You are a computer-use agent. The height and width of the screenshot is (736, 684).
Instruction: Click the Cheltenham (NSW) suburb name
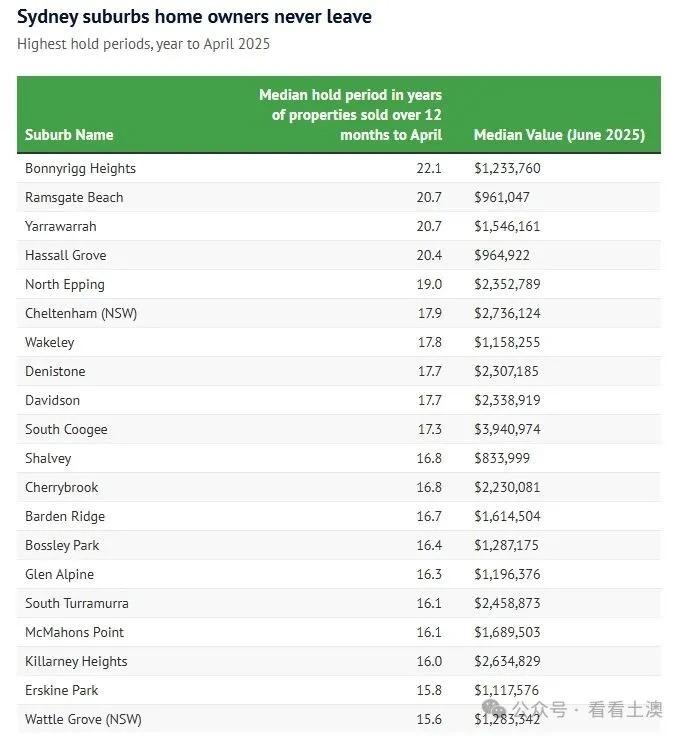point(81,313)
